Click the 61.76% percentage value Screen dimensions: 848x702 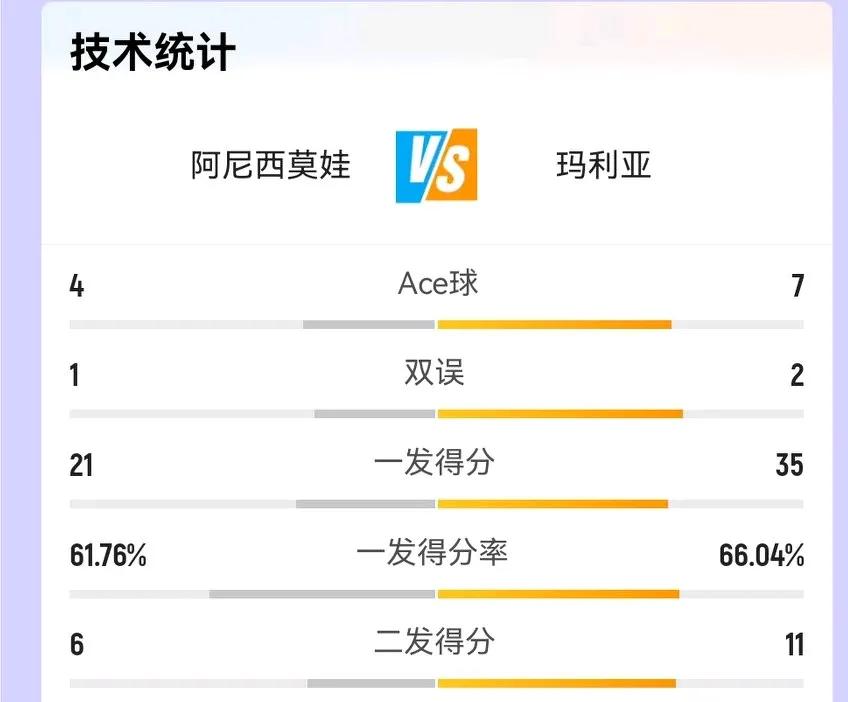tap(108, 555)
